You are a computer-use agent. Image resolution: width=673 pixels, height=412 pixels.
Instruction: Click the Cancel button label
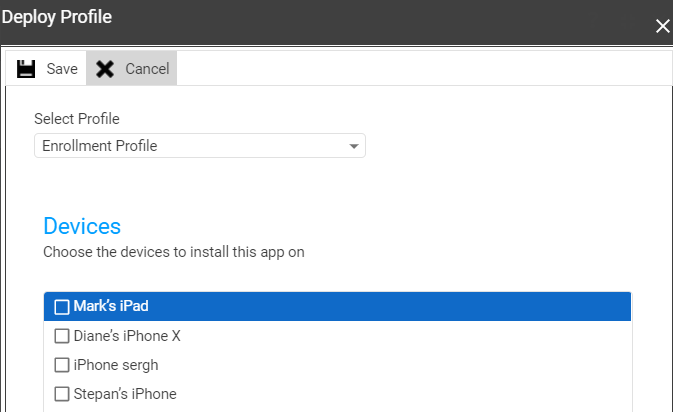tap(147, 69)
